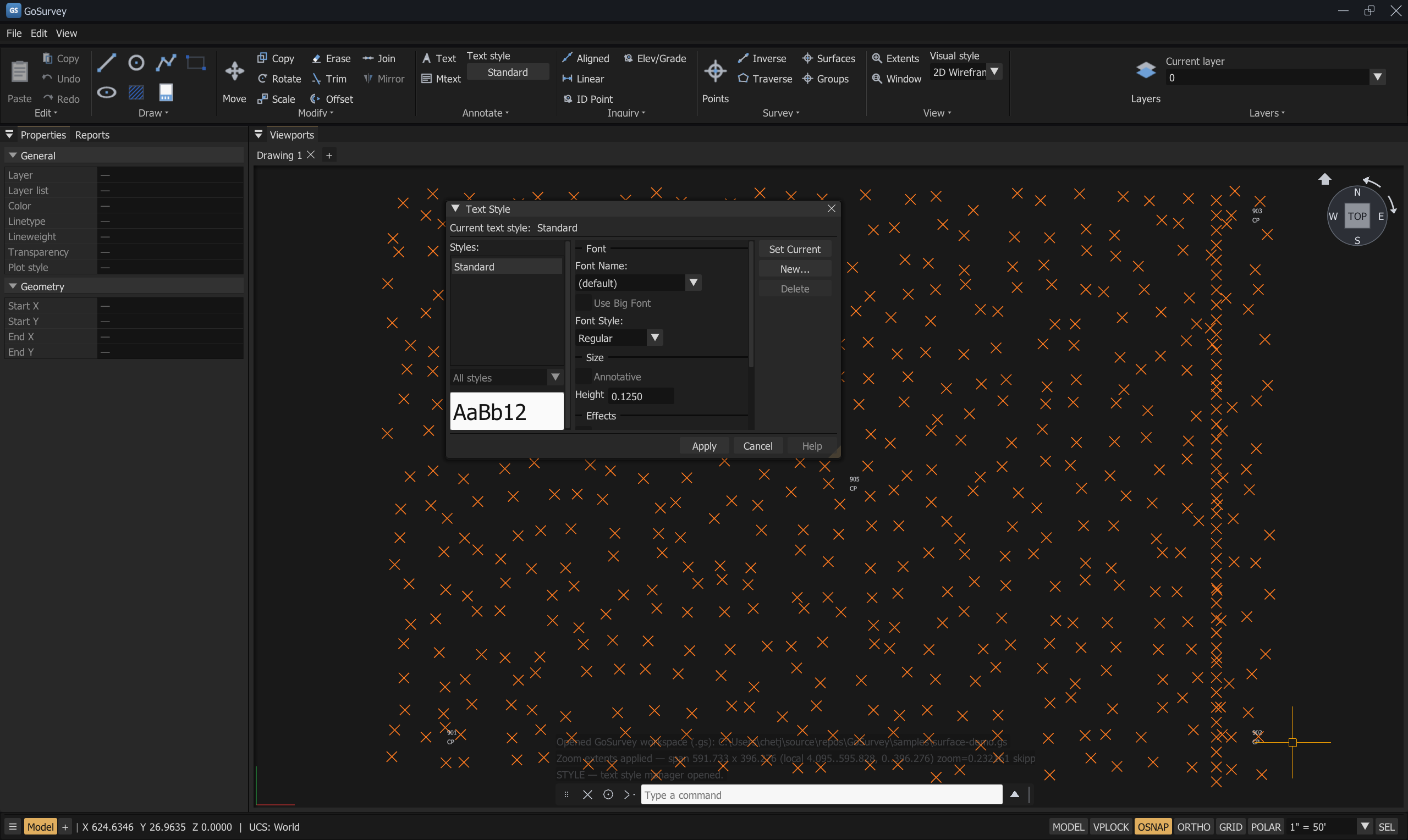Click the Zoom Extents tool

(895, 58)
